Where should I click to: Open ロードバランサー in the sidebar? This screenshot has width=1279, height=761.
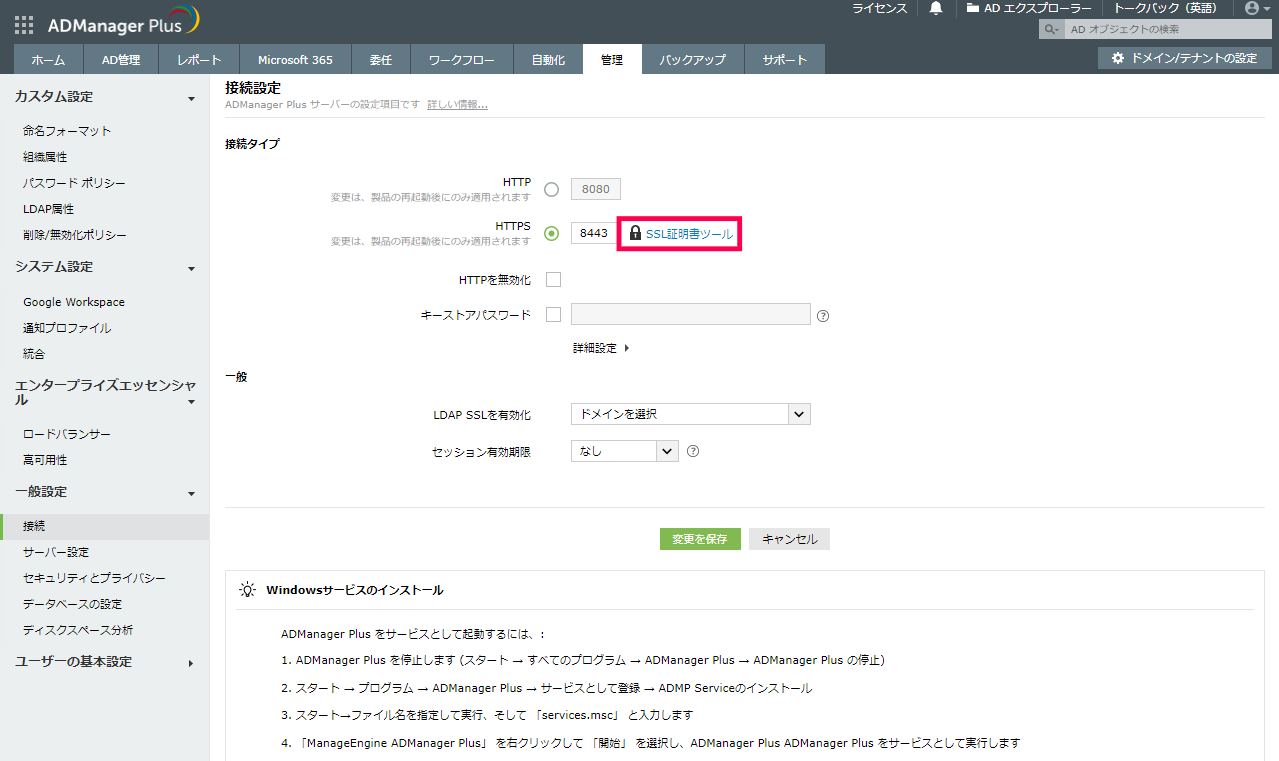67,434
